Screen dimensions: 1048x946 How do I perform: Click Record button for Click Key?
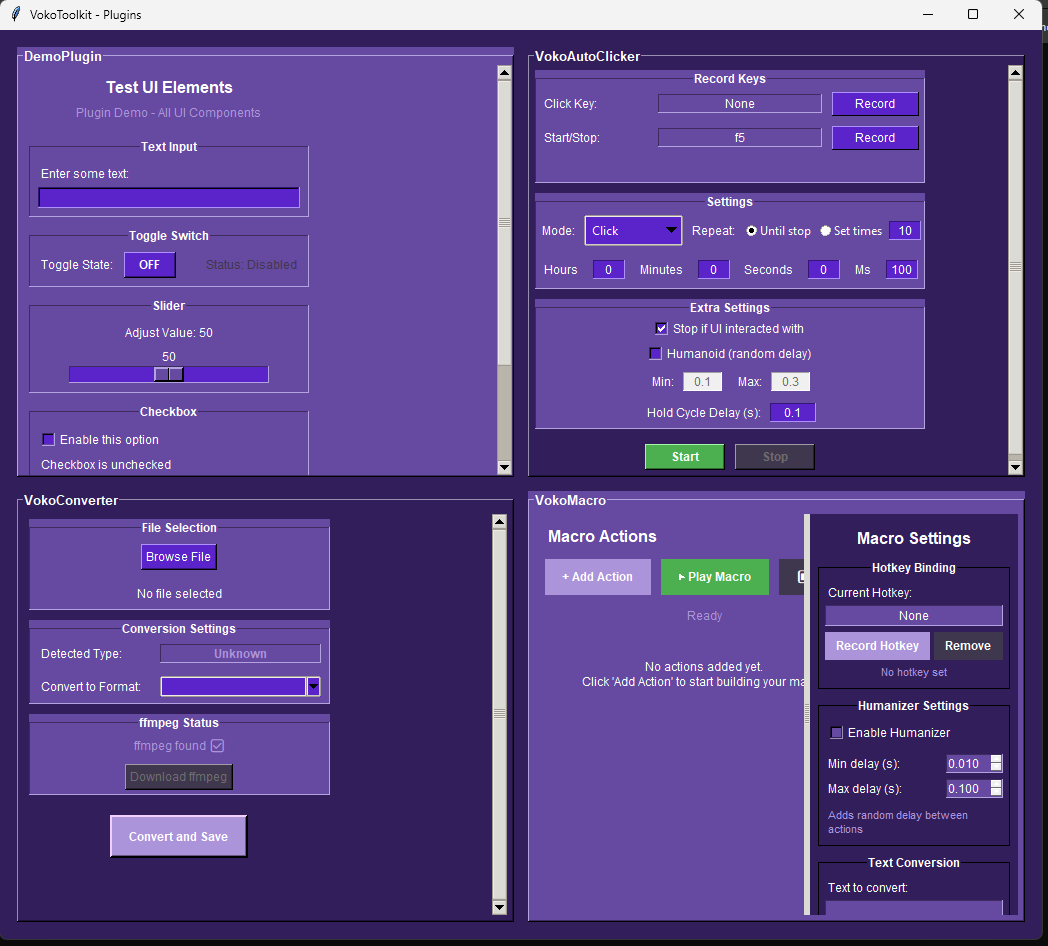875,104
